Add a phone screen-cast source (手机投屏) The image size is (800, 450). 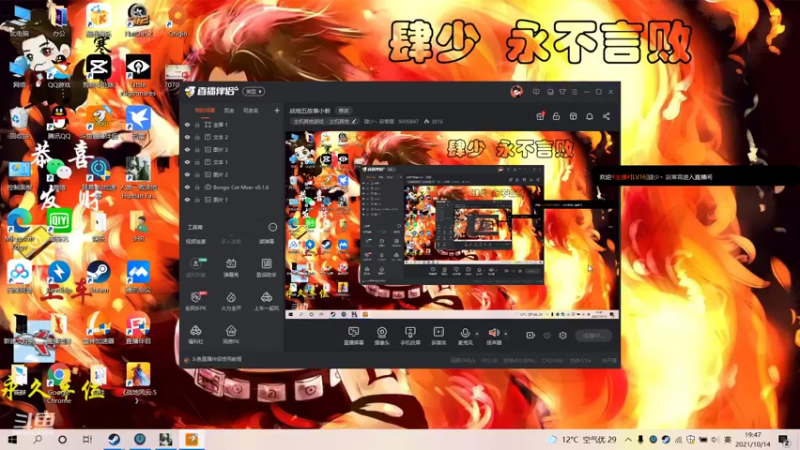410,336
